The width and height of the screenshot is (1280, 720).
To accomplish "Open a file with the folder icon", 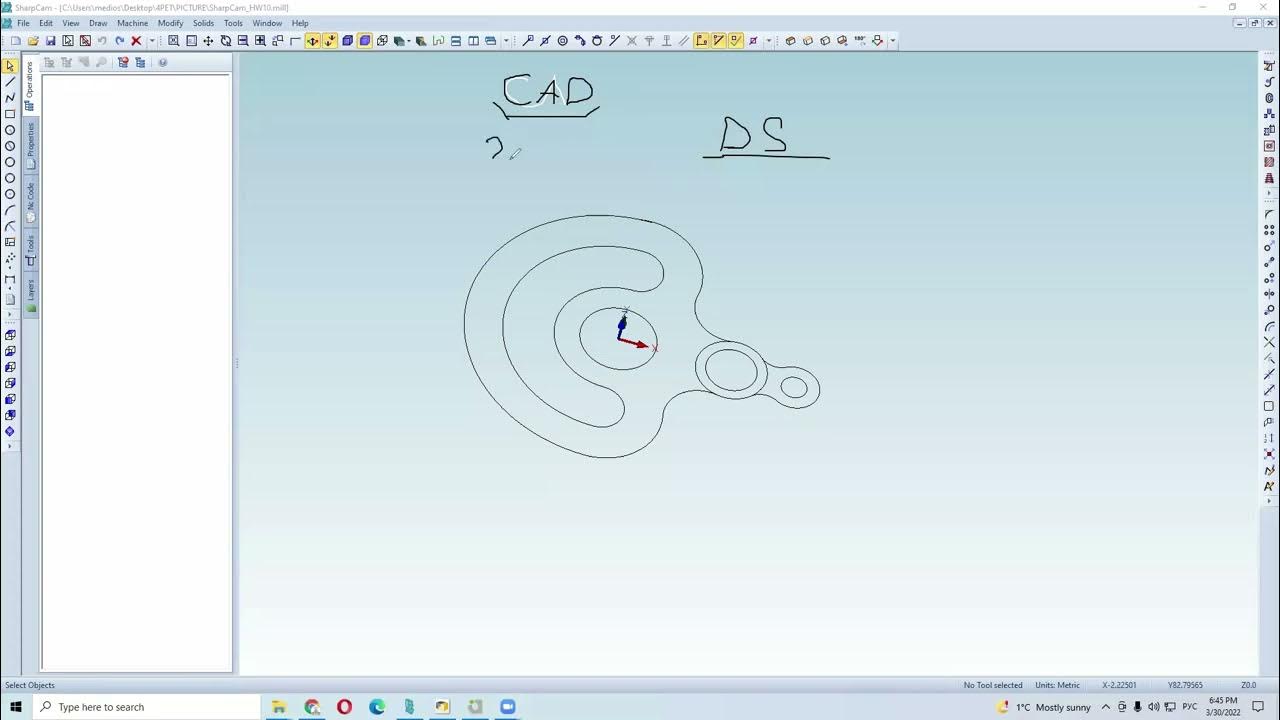I will (33, 41).
